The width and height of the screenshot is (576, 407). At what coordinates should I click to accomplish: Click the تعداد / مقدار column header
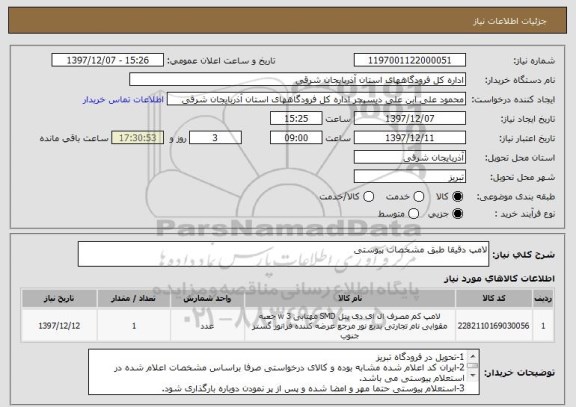tap(134, 299)
